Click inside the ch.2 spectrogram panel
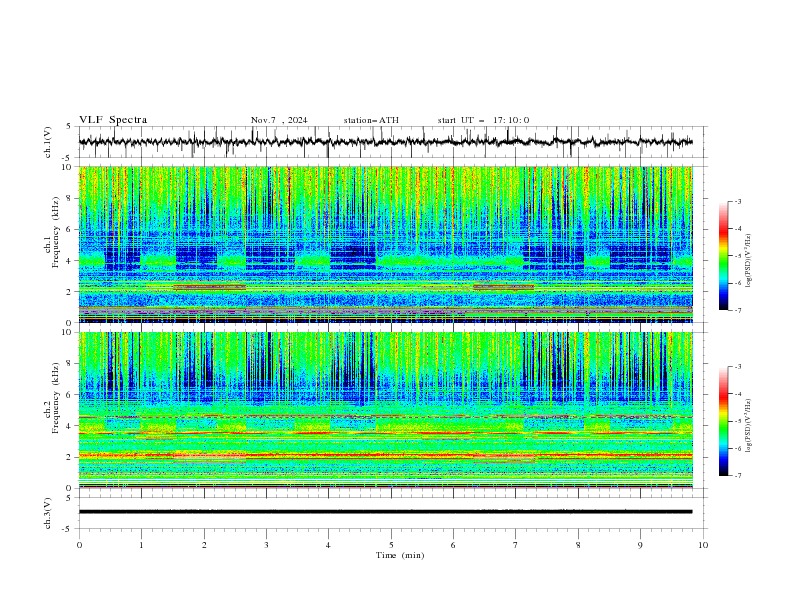This screenshot has width=792, height=612. (385, 410)
